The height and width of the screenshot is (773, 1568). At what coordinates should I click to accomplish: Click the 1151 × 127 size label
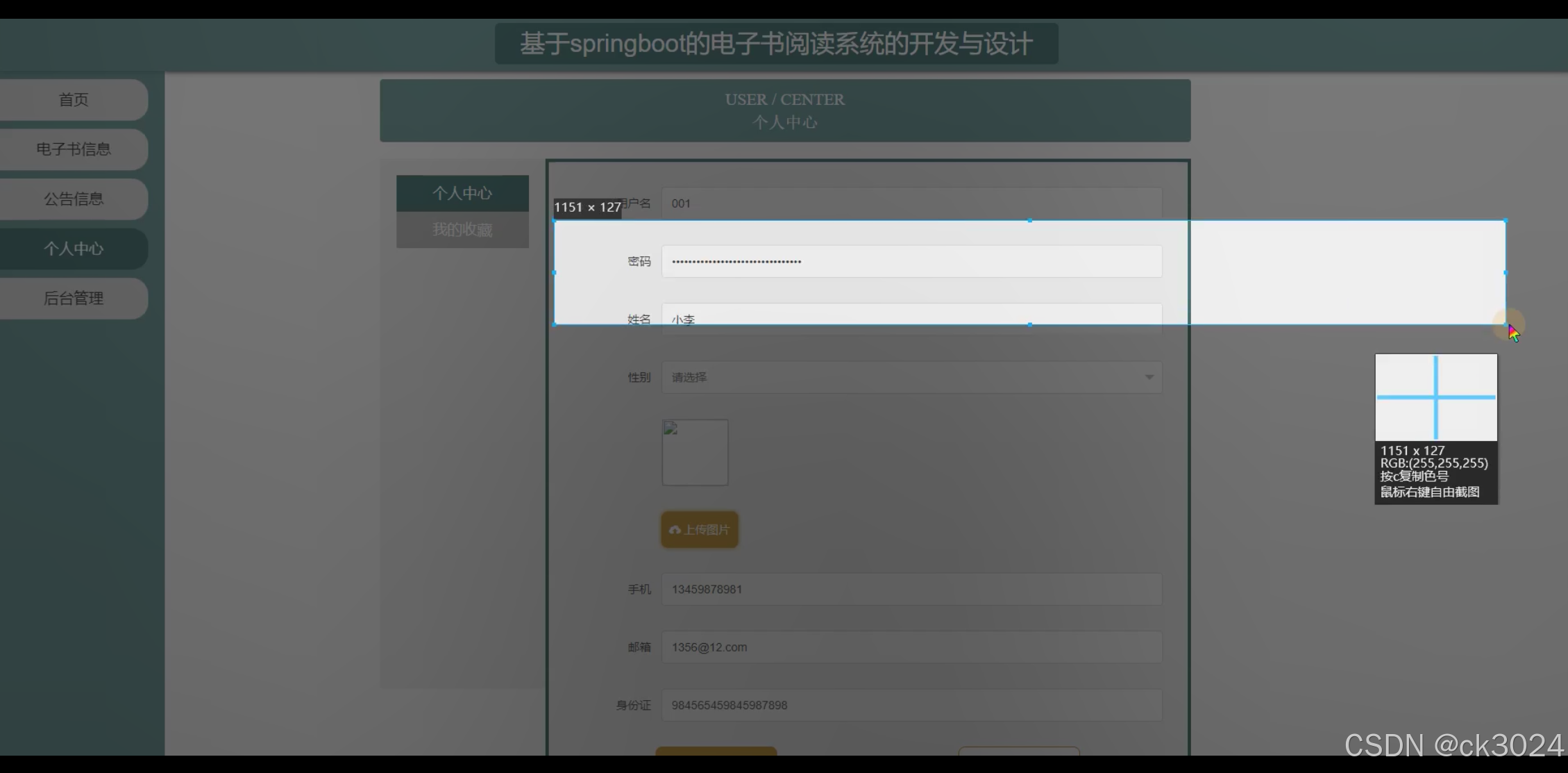click(x=587, y=207)
